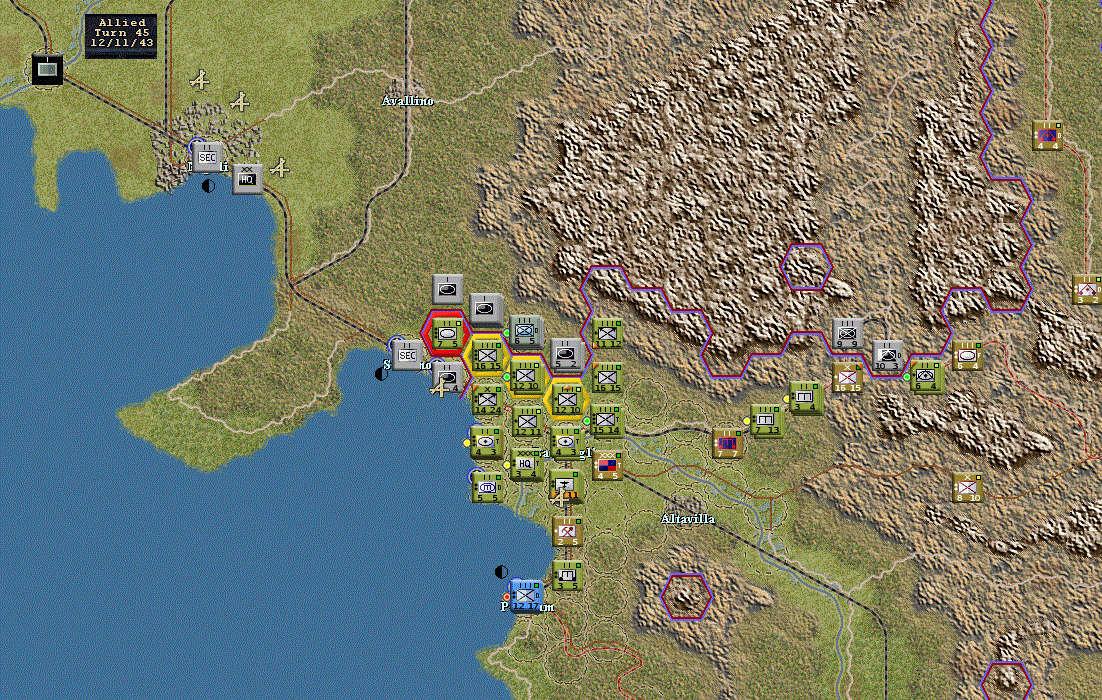Select the green armor 7-5 in red hex

pos(447,333)
